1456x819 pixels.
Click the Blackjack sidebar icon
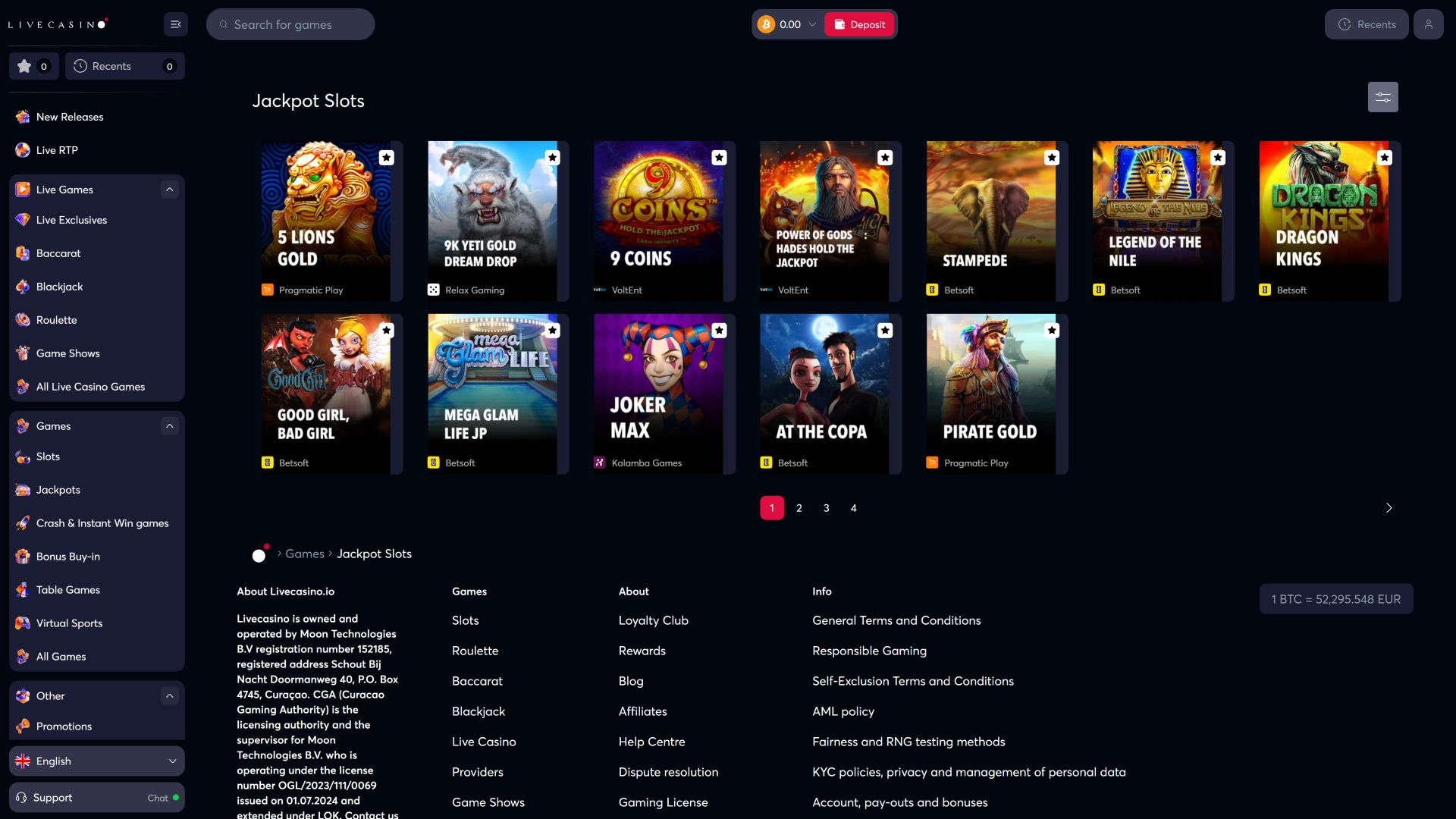pyautogui.click(x=23, y=287)
